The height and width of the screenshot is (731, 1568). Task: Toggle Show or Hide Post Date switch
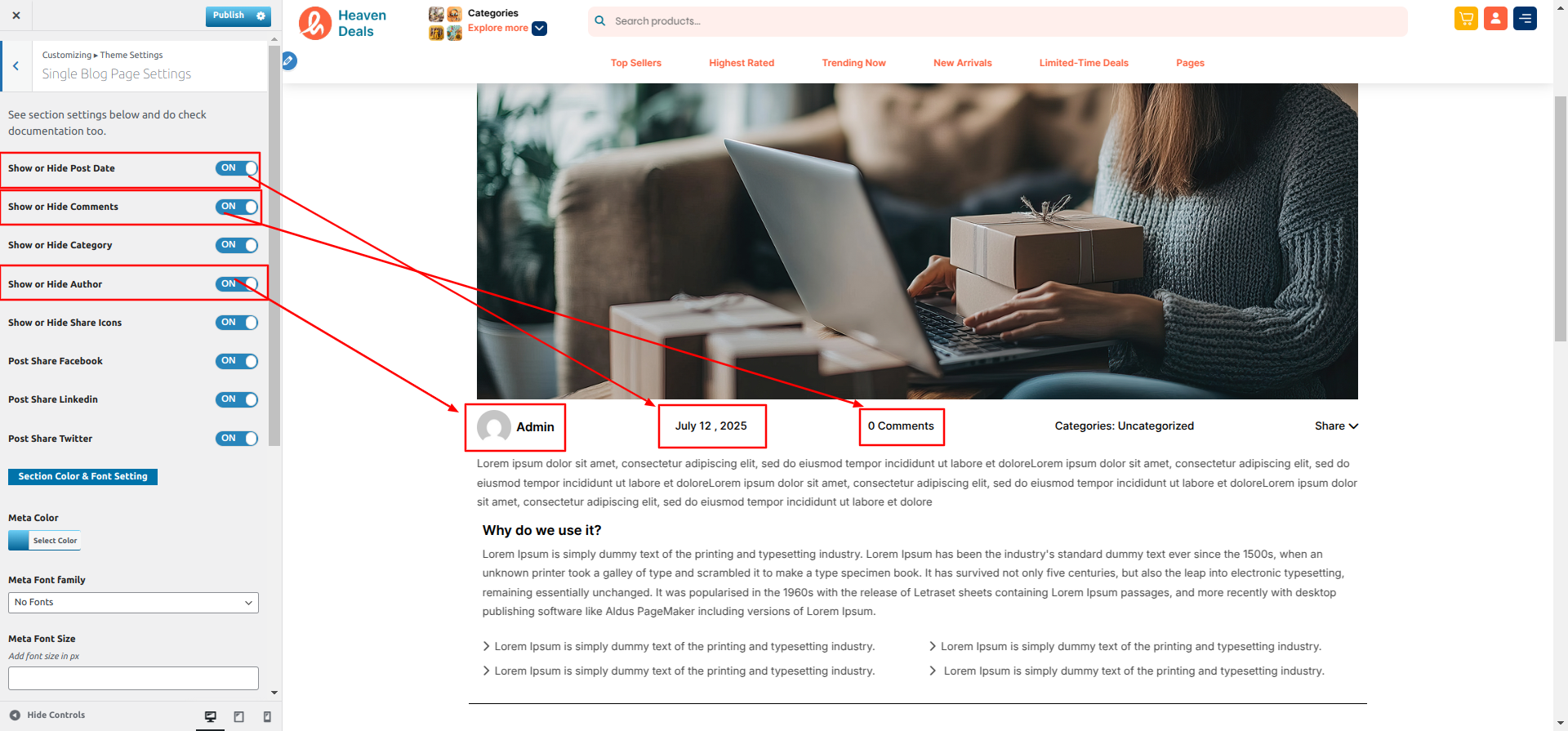(237, 168)
